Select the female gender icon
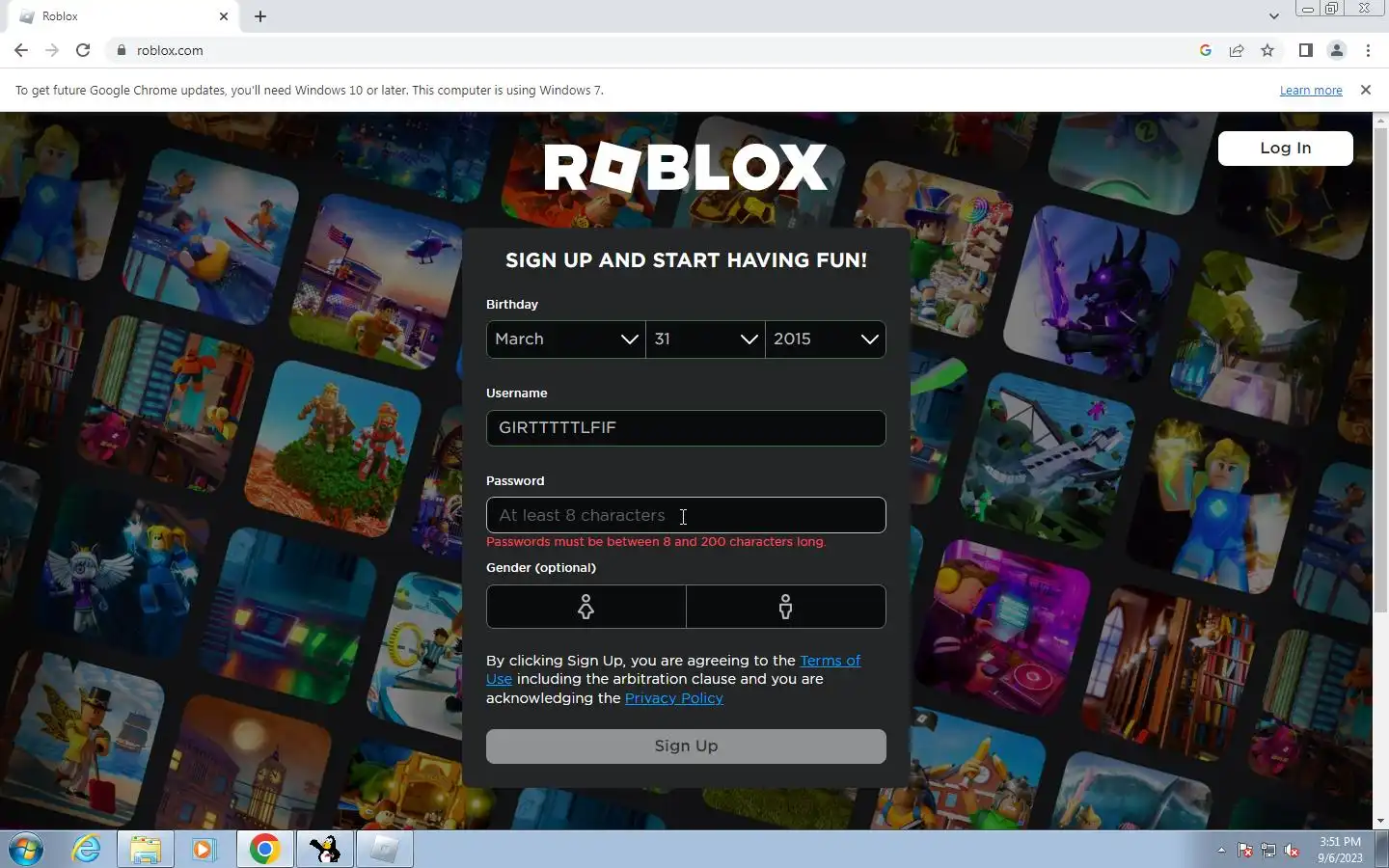 (586, 607)
